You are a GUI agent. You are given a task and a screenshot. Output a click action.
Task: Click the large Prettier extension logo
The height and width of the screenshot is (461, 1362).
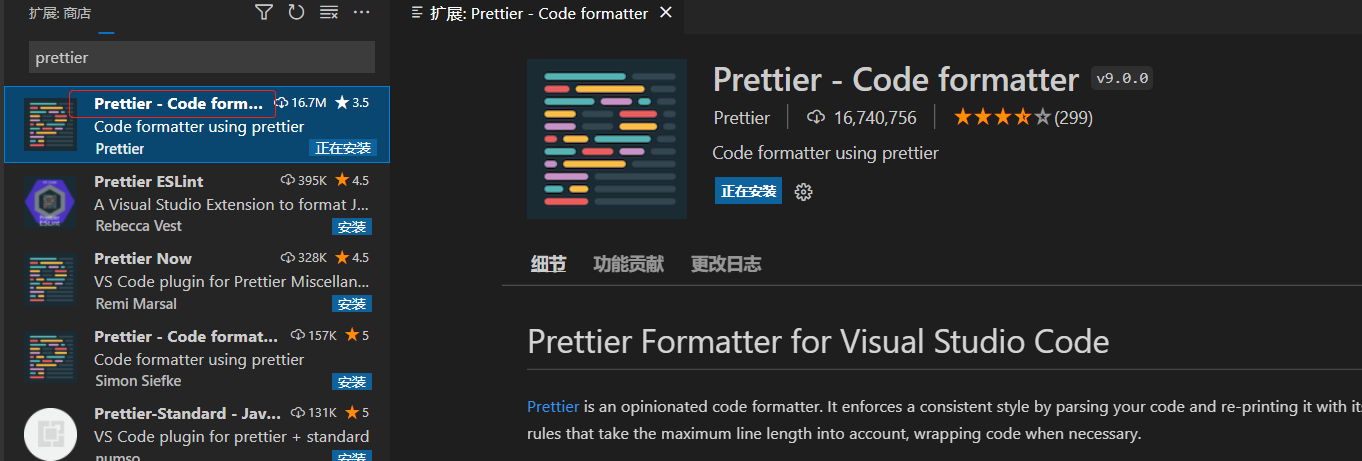click(x=607, y=139)
